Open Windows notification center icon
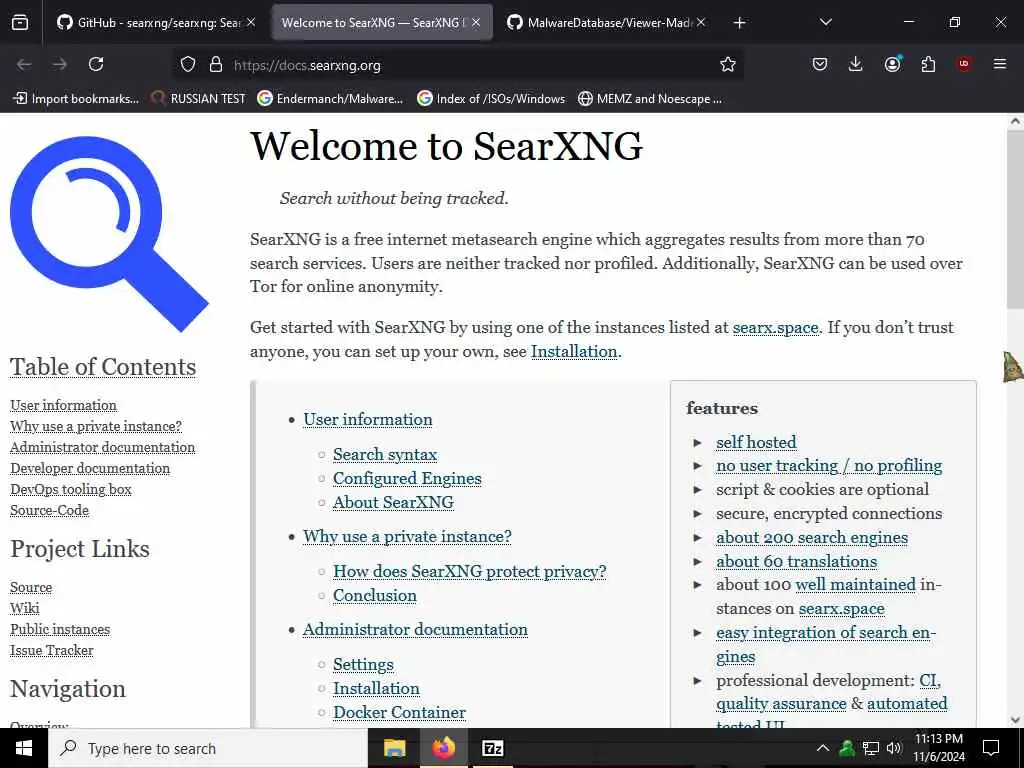Image resolution: width=1024 pixels, height=768 pixels. click(991, 748)
